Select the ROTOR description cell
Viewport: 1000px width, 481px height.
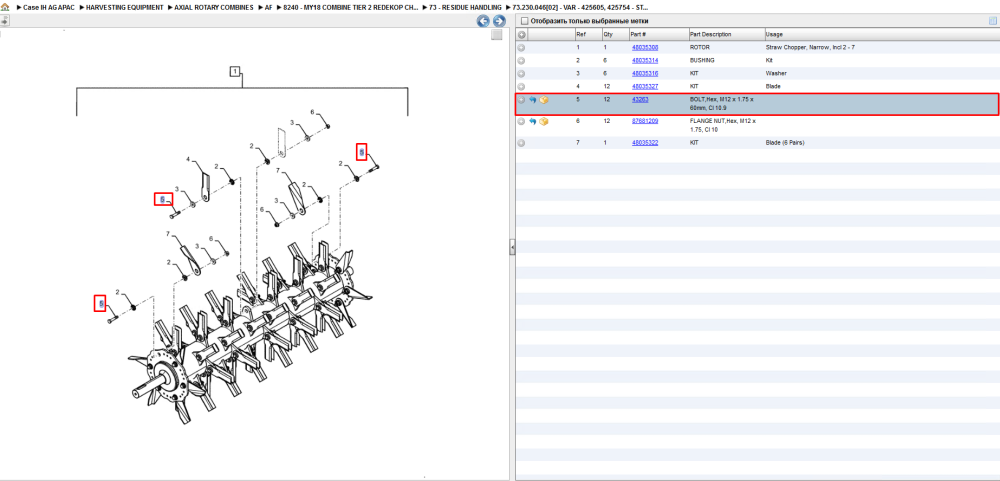[699, 48]
